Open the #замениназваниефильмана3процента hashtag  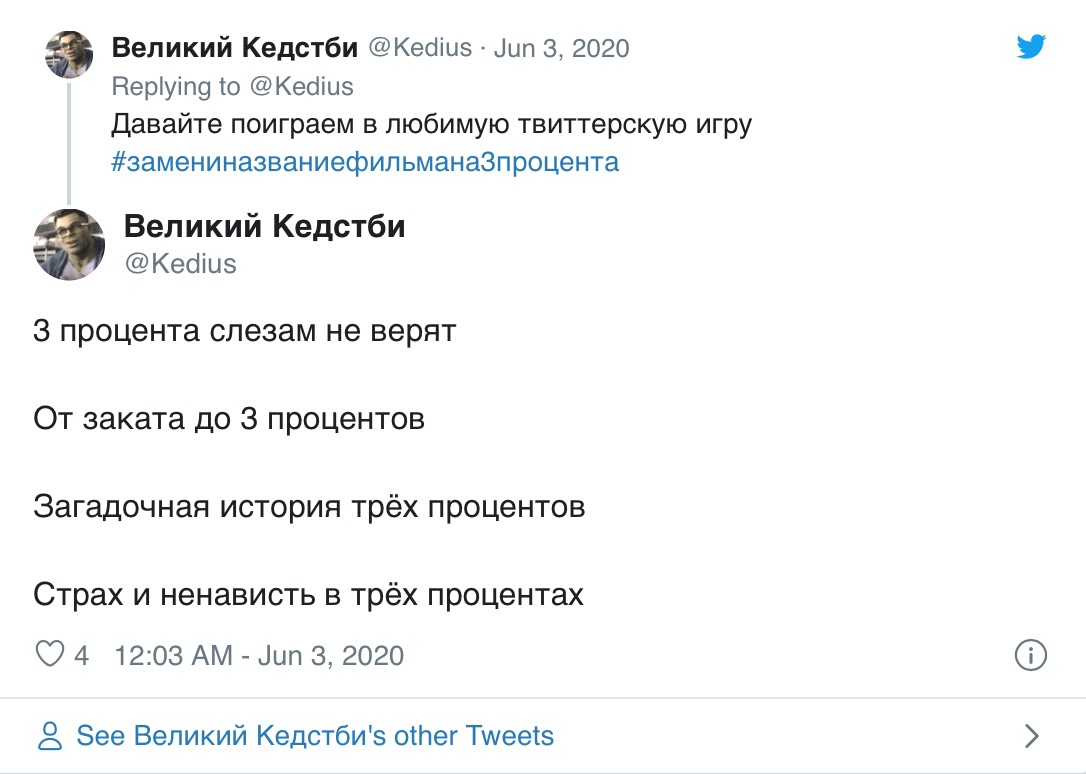pyautogui.click(x=365, y=161)
